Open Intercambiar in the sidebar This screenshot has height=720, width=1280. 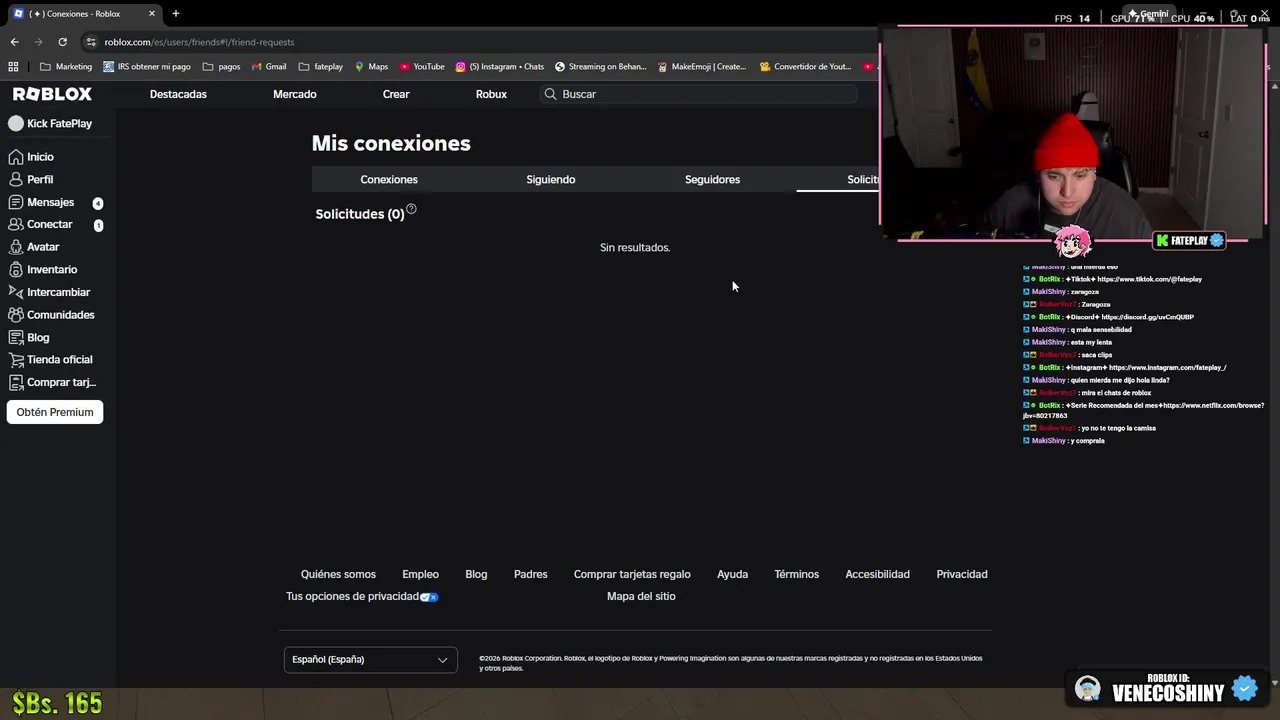point(49,292)
